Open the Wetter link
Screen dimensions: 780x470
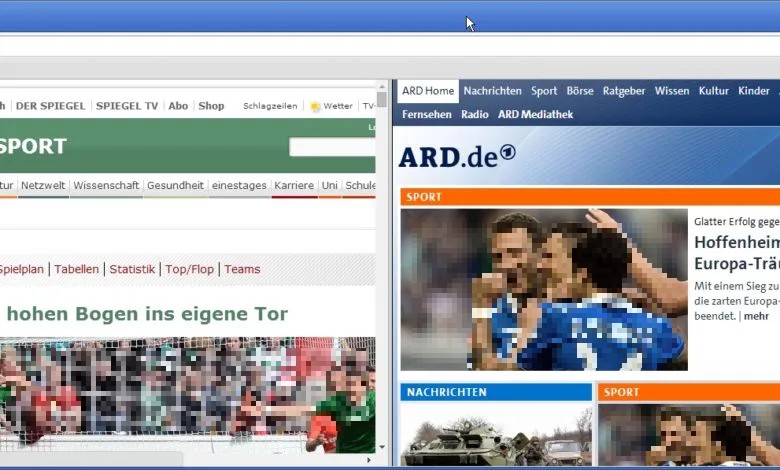pyautogui.click(x=338, y=106)
